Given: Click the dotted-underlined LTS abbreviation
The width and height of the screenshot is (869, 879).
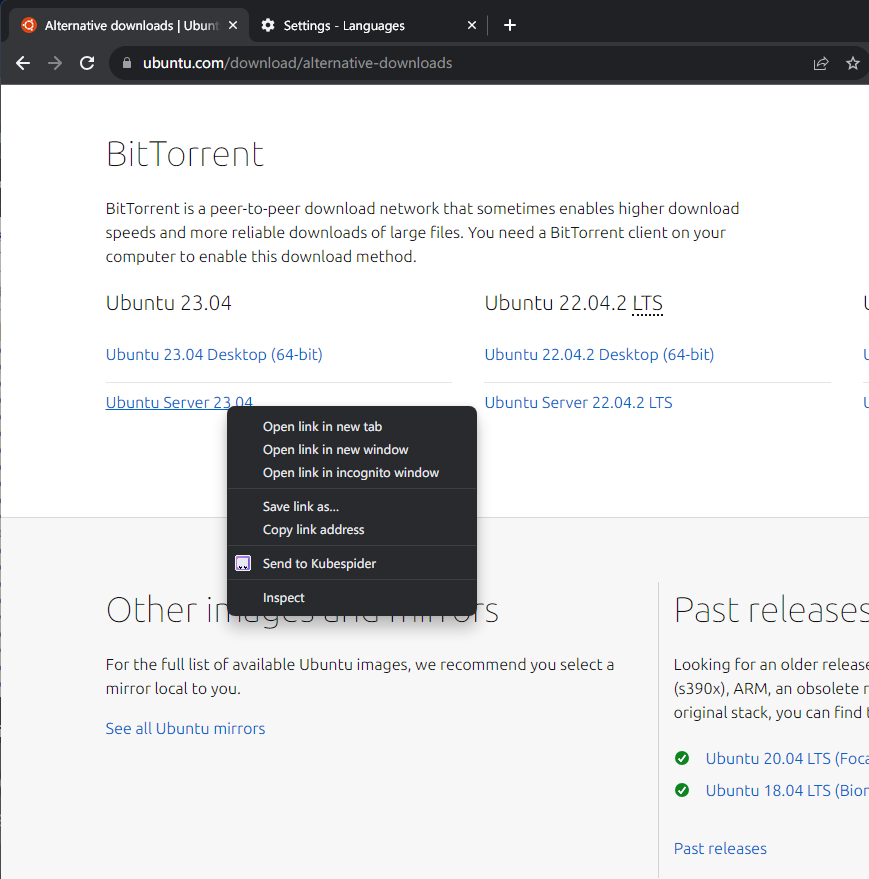Looking at the screenshot, I should (648, 304).
